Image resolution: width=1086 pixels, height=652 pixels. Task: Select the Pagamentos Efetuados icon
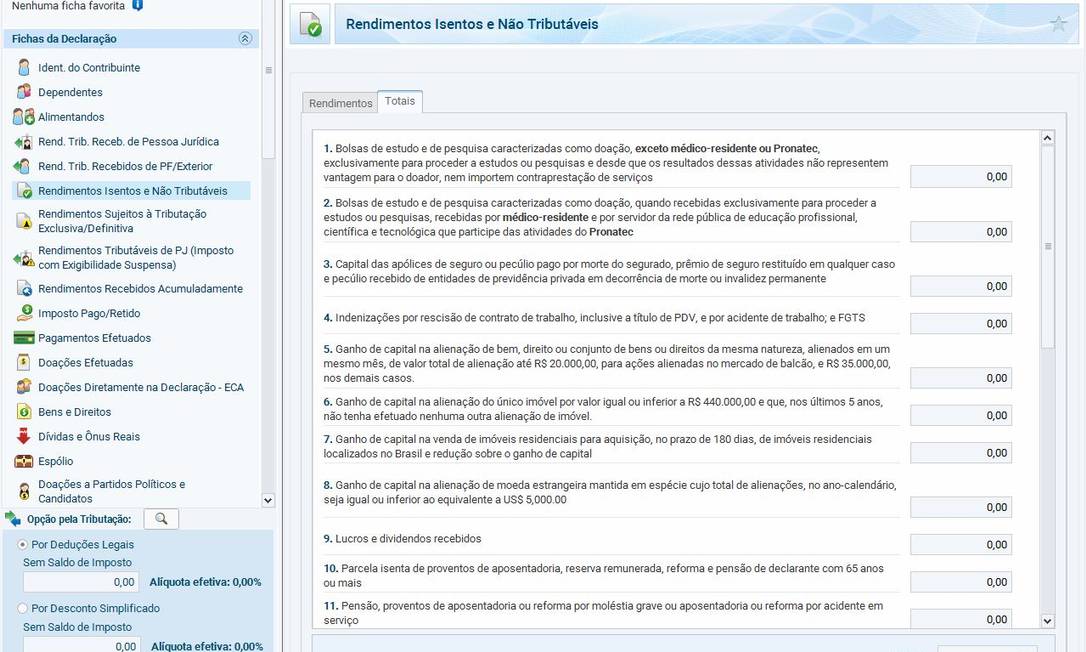pos(22,336)
